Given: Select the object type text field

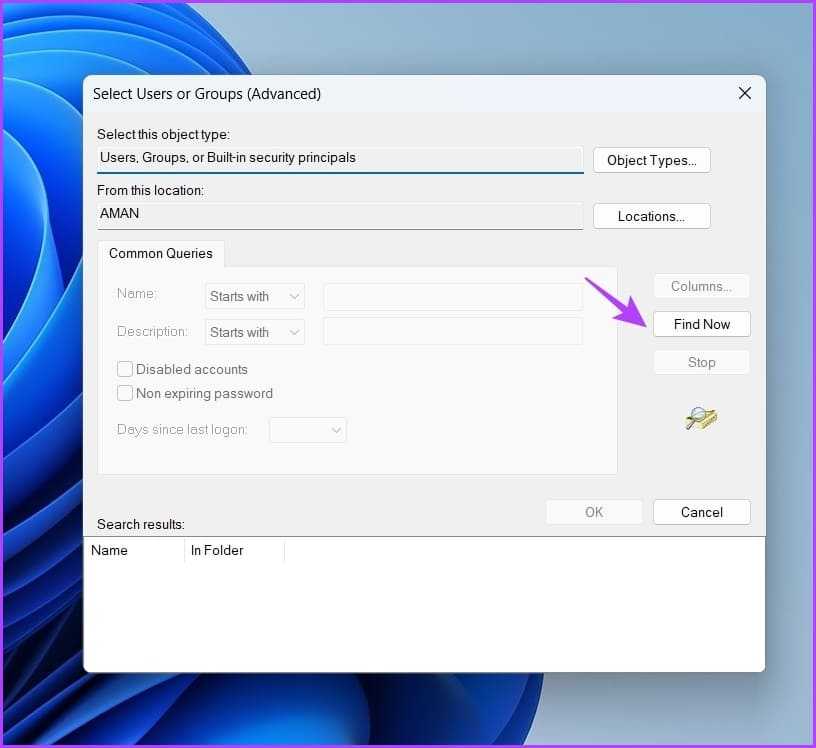Looking at the screenshot, I should pyautogui.click(x=339, y=158).
